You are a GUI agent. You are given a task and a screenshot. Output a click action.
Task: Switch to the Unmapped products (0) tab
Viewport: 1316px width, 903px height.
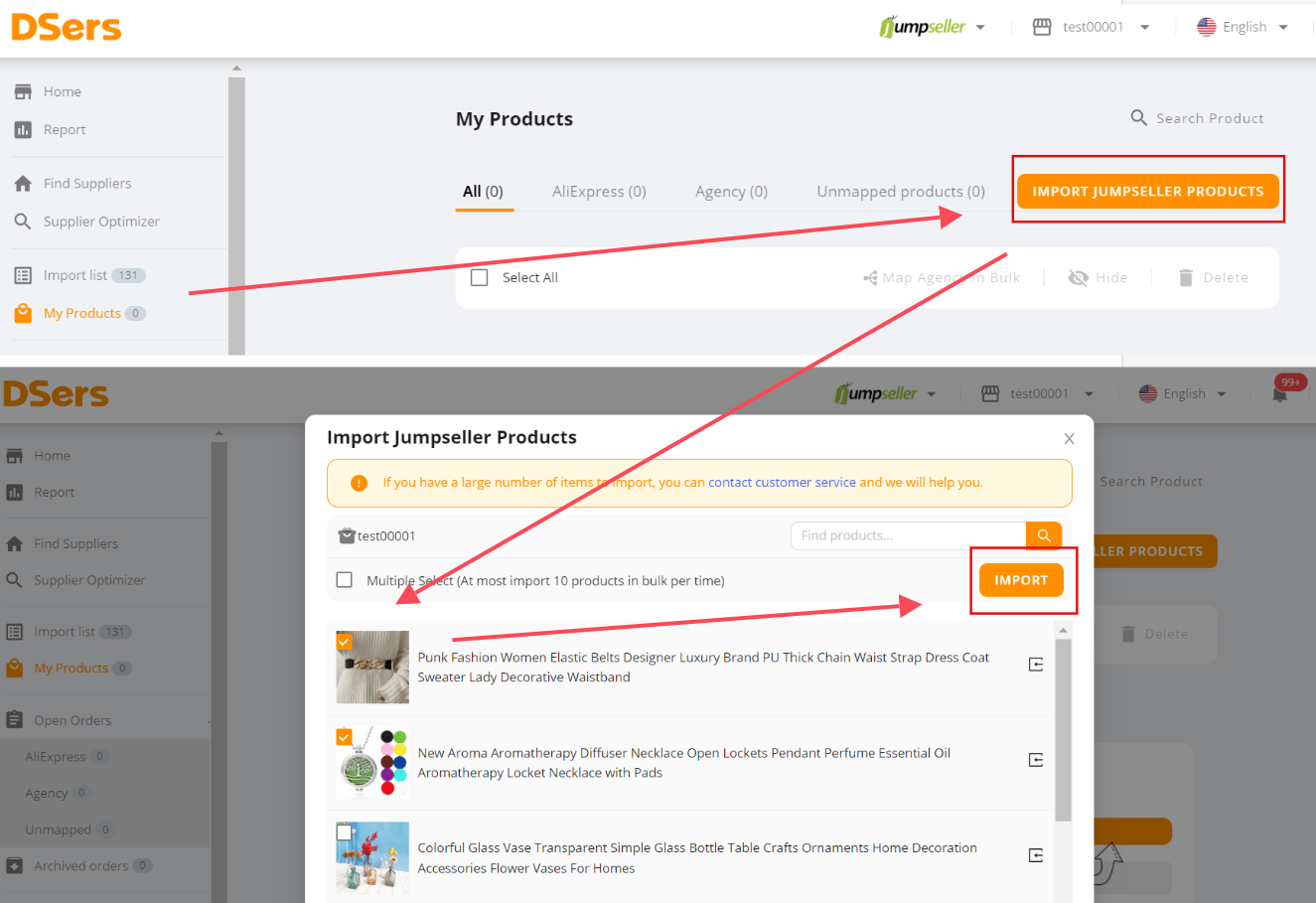(x=901, y=191)
